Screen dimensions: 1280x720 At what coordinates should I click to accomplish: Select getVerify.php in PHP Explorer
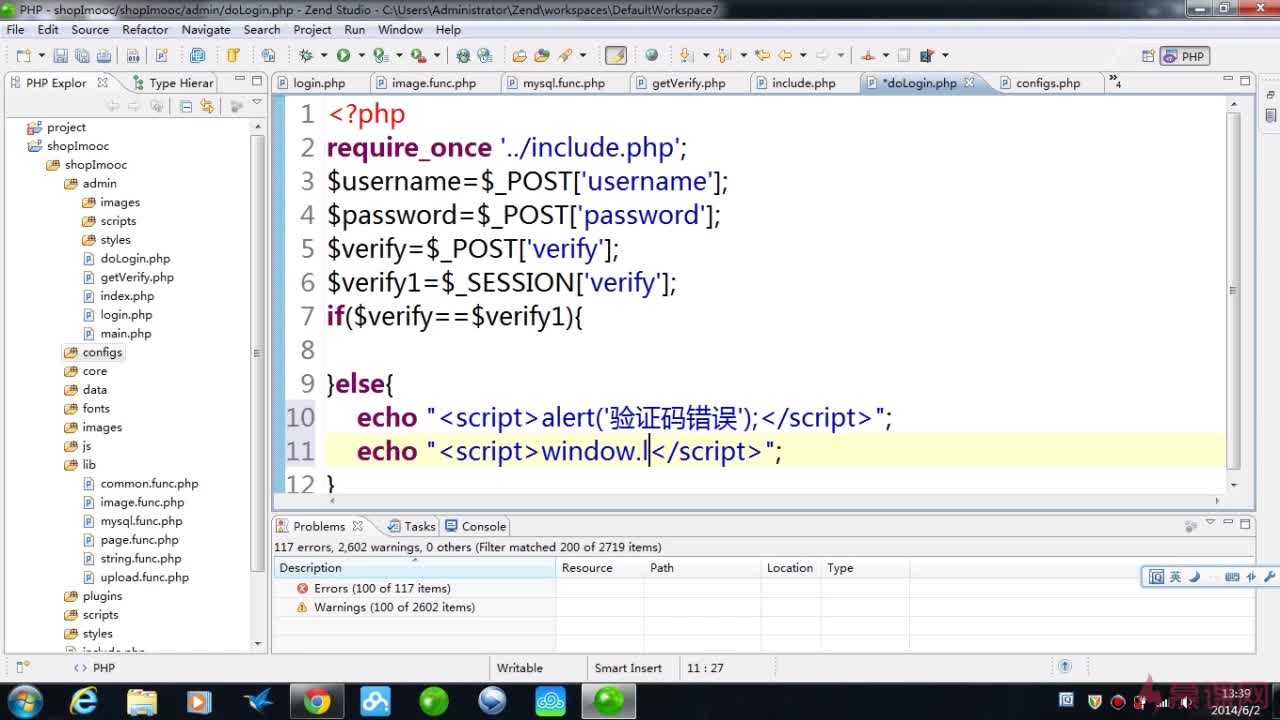click(137, 277)
